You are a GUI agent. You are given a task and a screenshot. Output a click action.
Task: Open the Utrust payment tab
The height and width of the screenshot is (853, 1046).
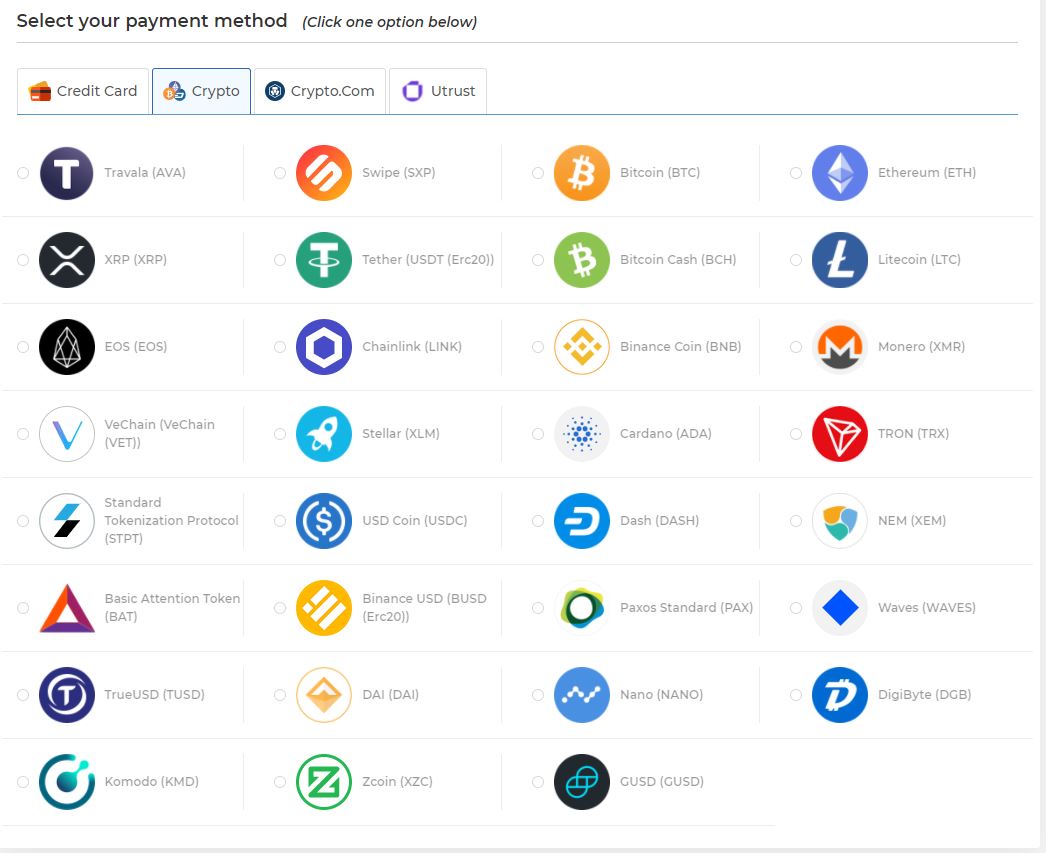pos(438,91)
